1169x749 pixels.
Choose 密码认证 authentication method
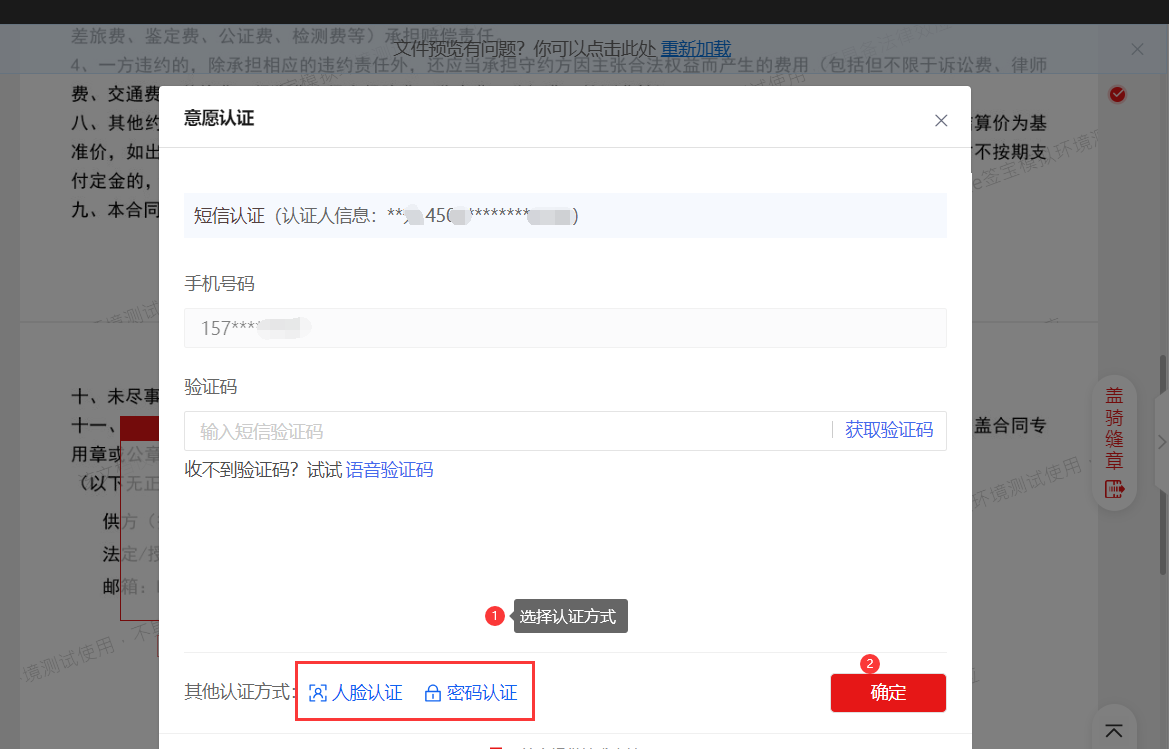(470, 693)
